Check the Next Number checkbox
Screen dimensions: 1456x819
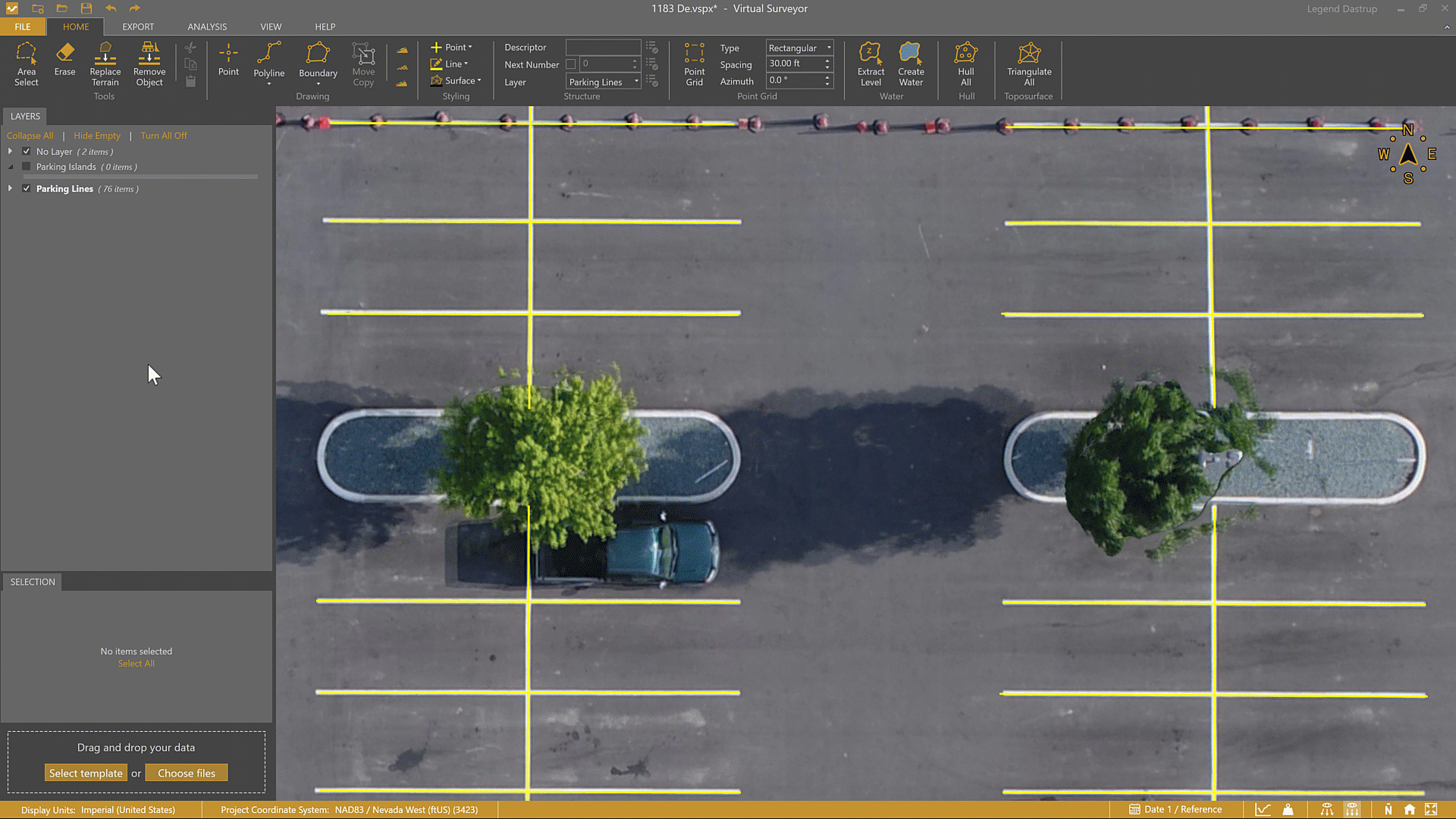coord(570,64)
